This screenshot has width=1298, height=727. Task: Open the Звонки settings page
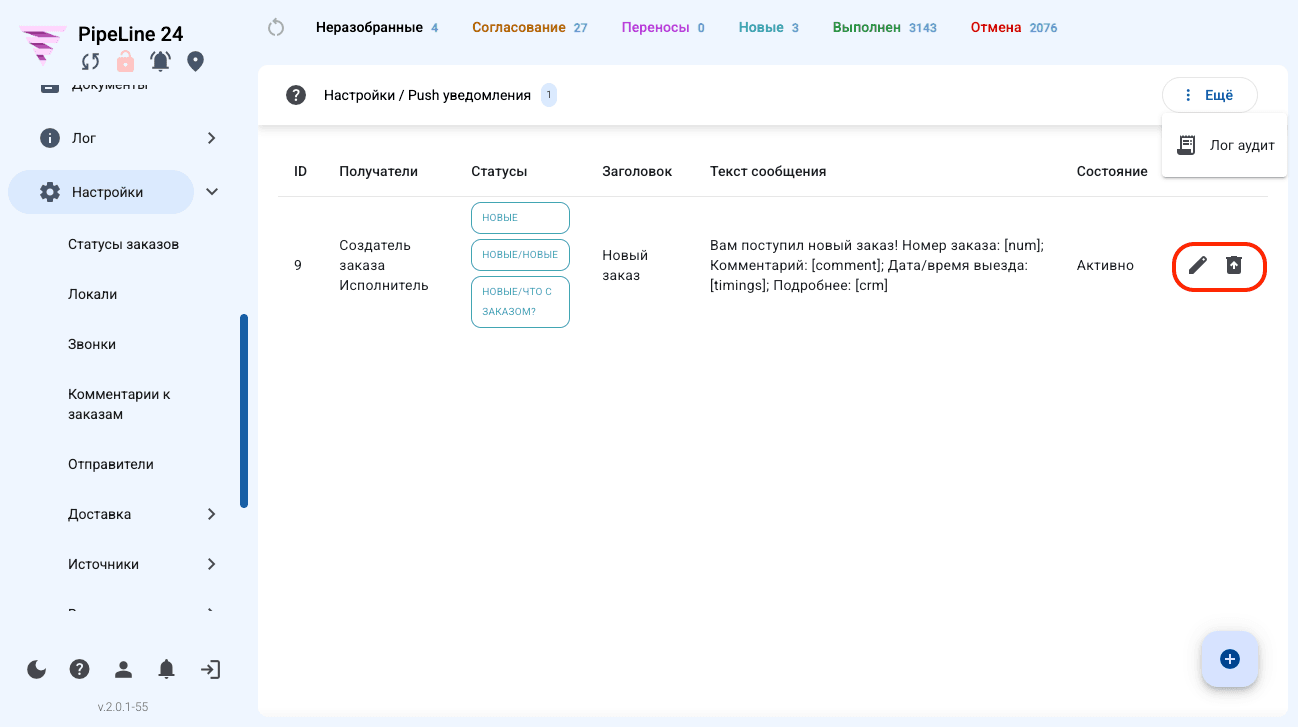tap(92, 344)
